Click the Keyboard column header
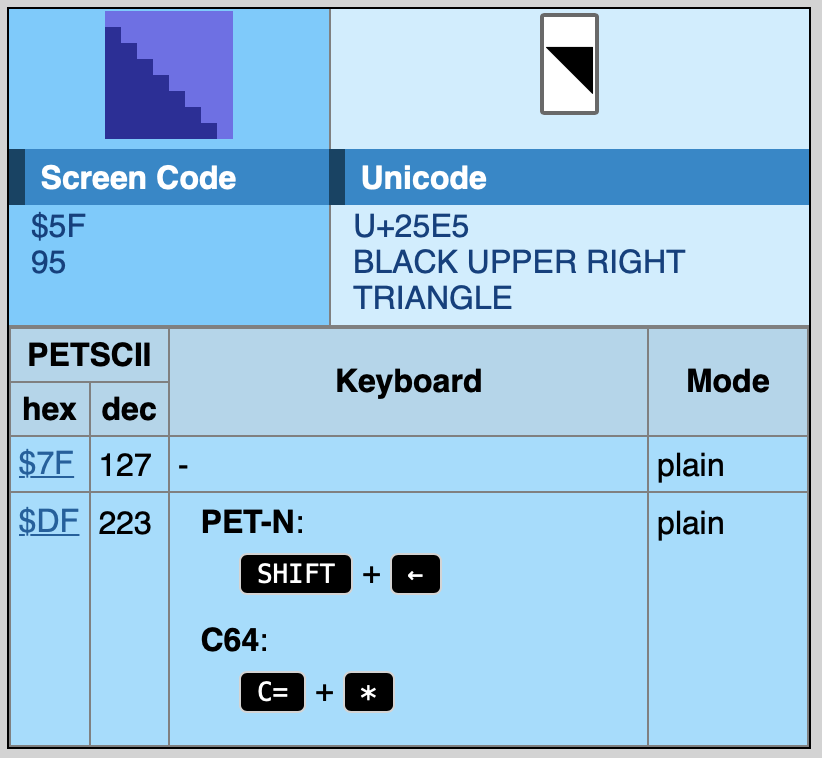This screenshot has height=758, width=822. click(x=408, y=381)
